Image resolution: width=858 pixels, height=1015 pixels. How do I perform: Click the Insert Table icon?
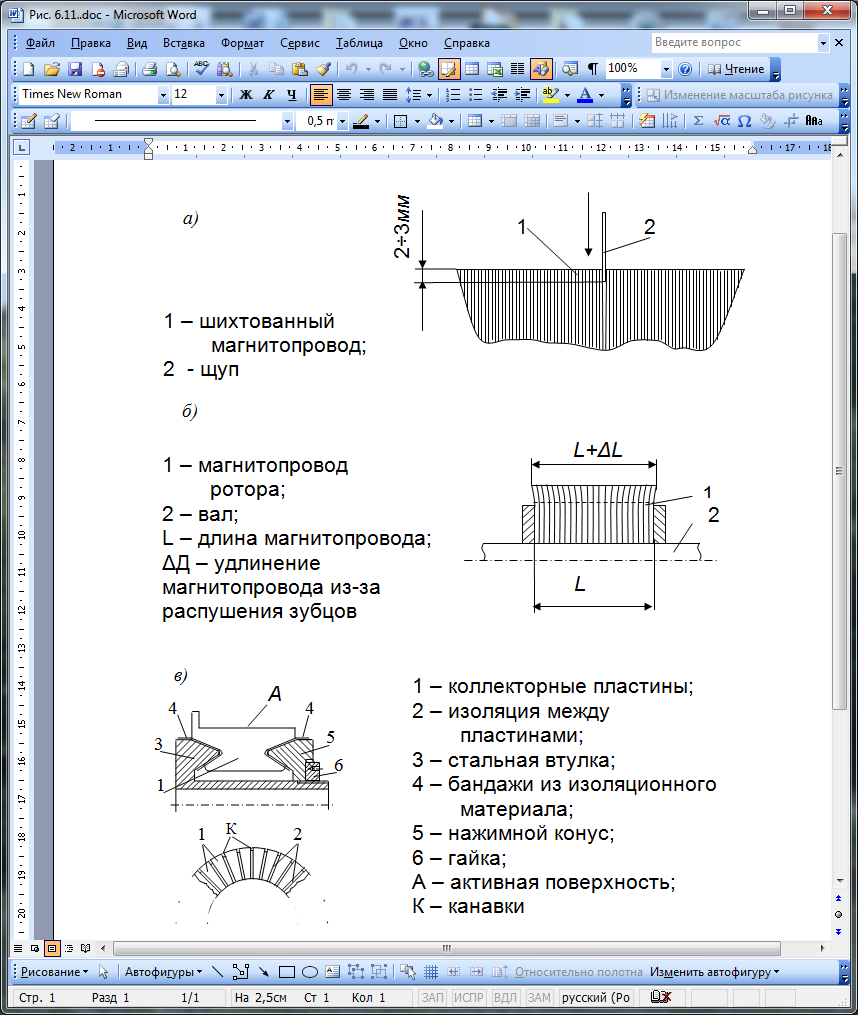pyautogui.click(x=472, y=69)
